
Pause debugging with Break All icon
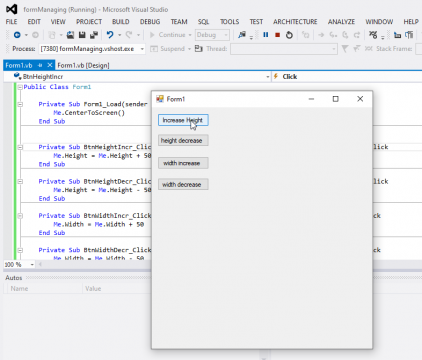tap(266, 35)
